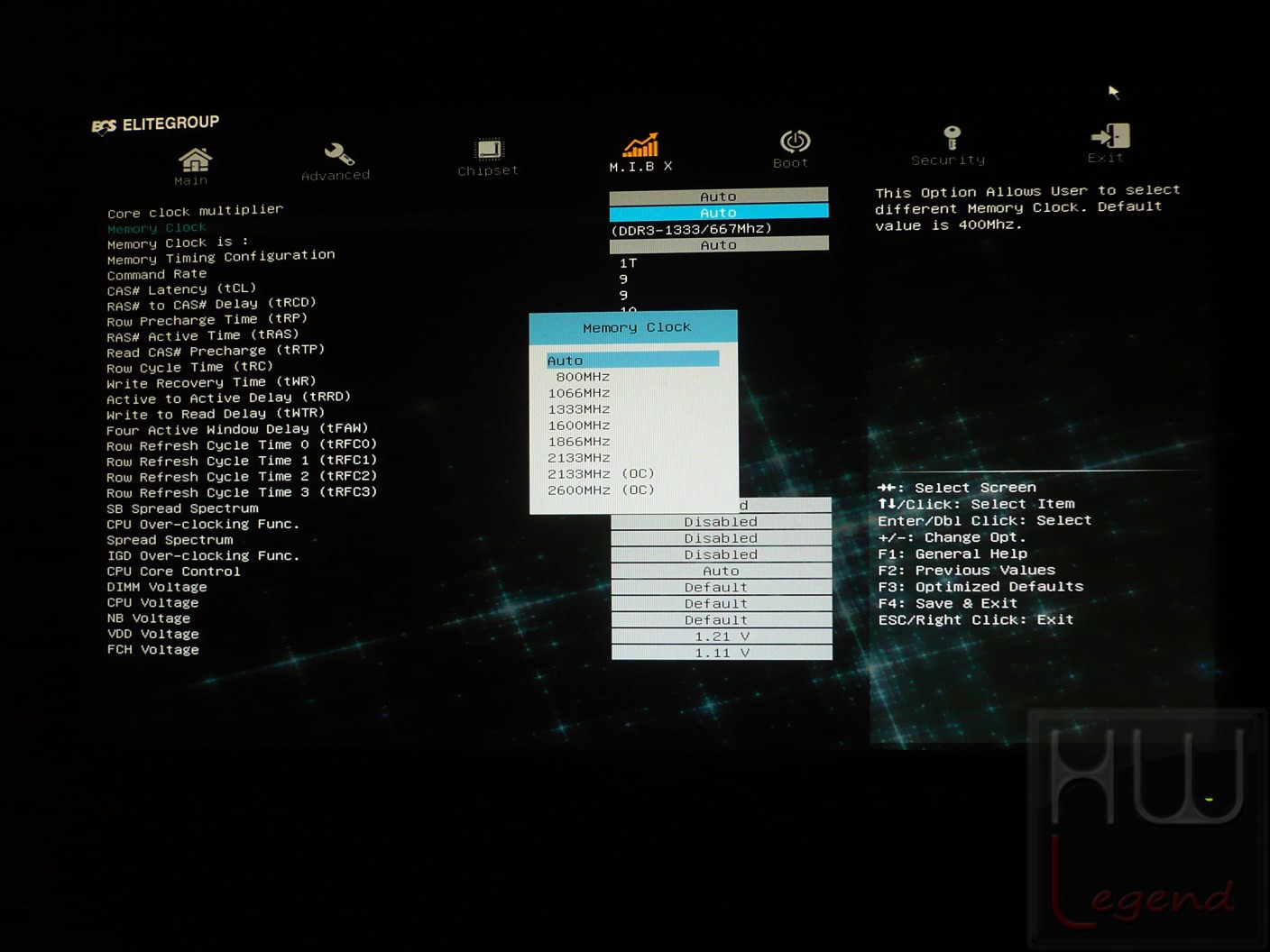Click the Boot tab label
Screen dimensions: 1270x952
click(x=790, y=163)
